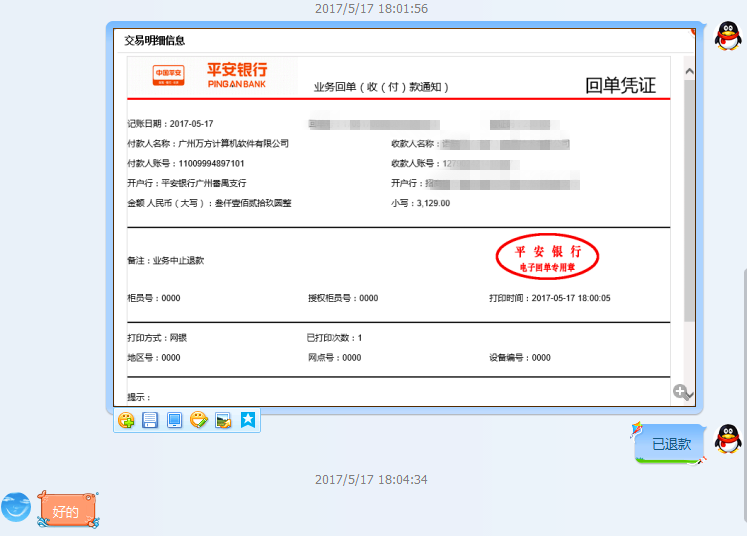Click the scroll-up arrow in the receipt image
The image size is (747, 536).
click(x=689, y=71)
